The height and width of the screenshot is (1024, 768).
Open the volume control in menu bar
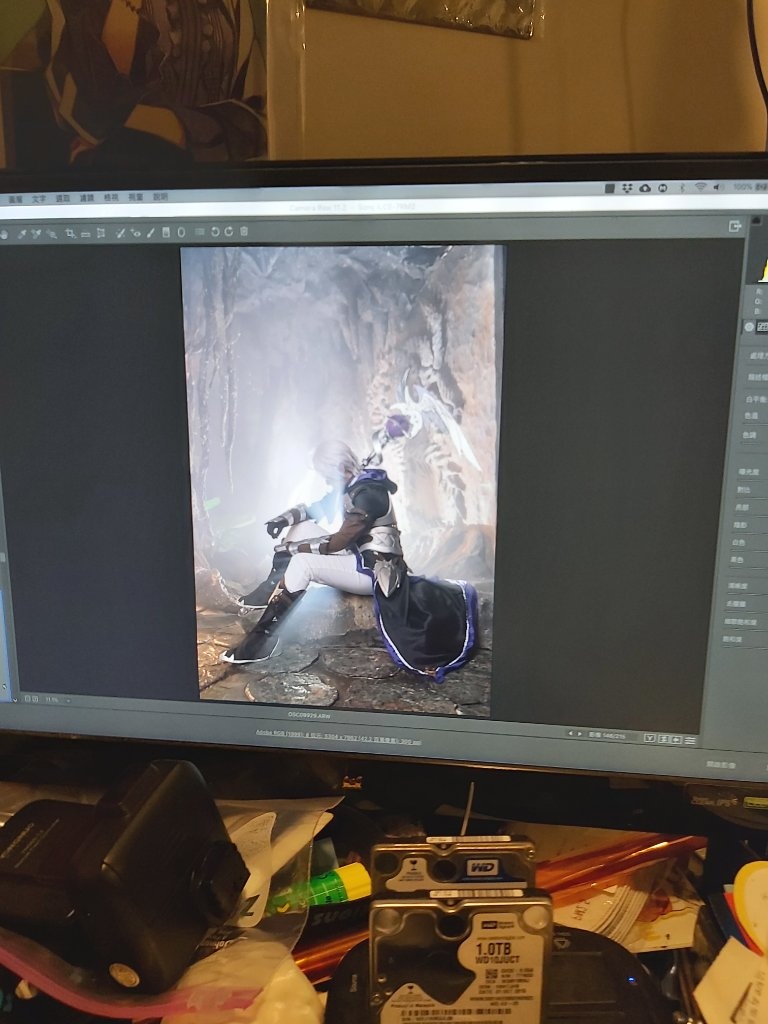(718, 187)
